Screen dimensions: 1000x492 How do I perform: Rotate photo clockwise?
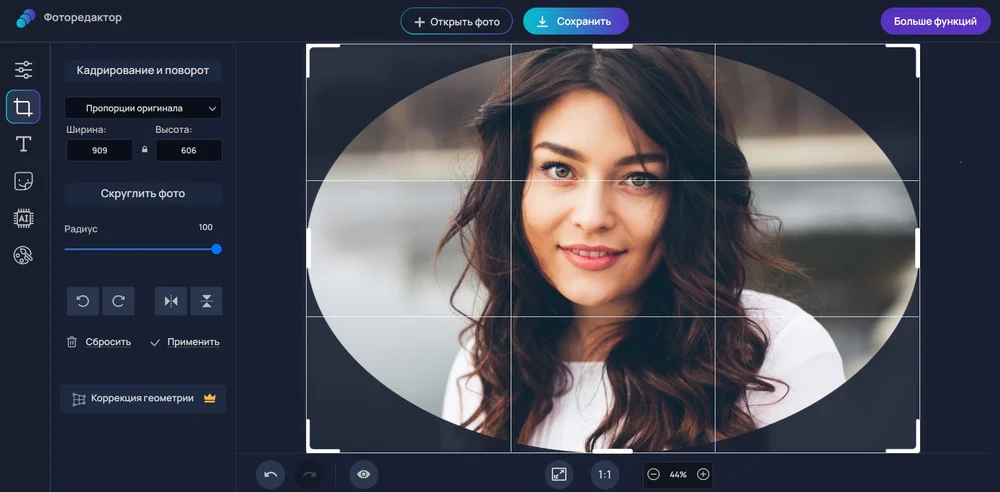(x=119, y=301)
